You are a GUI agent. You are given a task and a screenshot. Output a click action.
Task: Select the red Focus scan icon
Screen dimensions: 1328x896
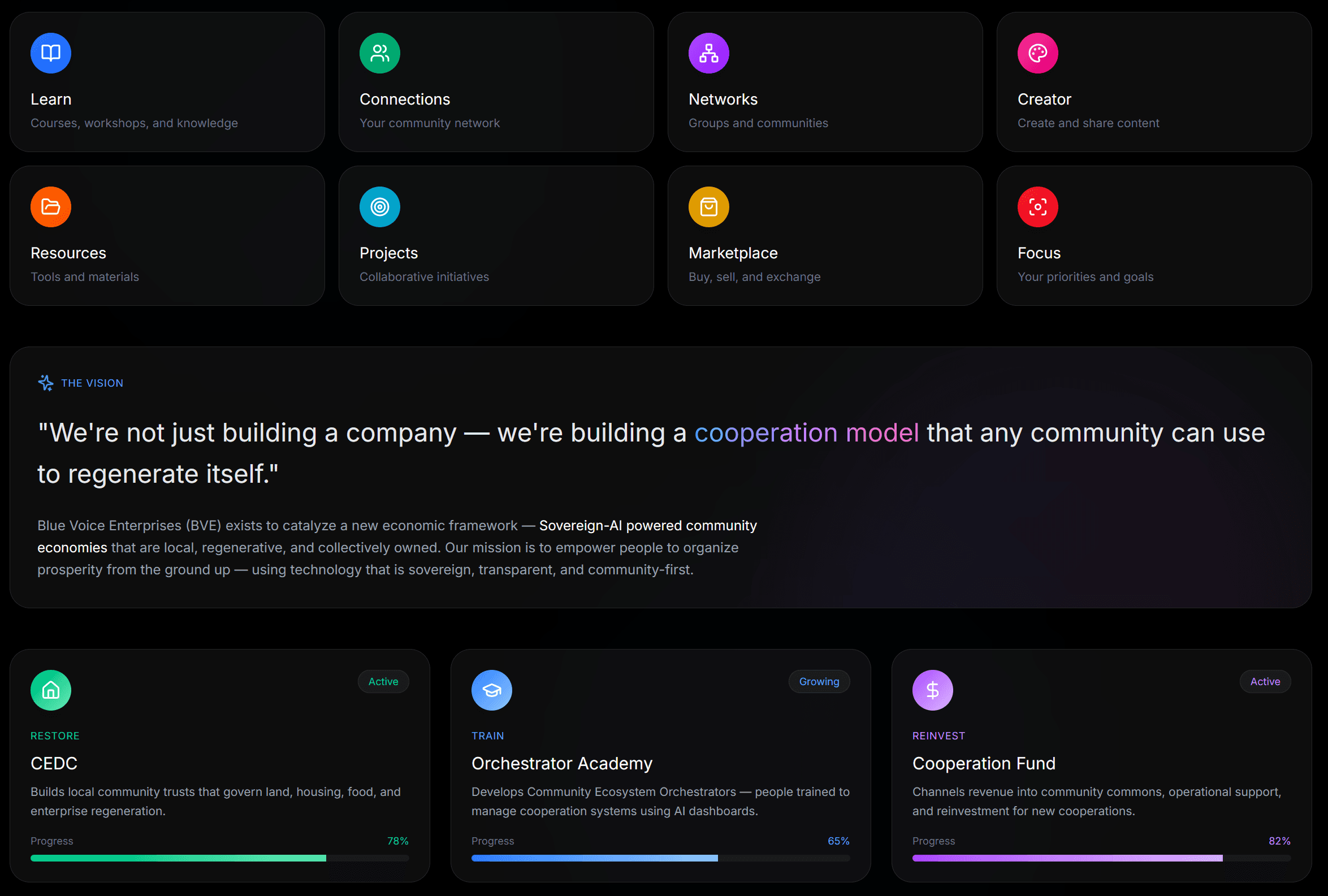1038,207
